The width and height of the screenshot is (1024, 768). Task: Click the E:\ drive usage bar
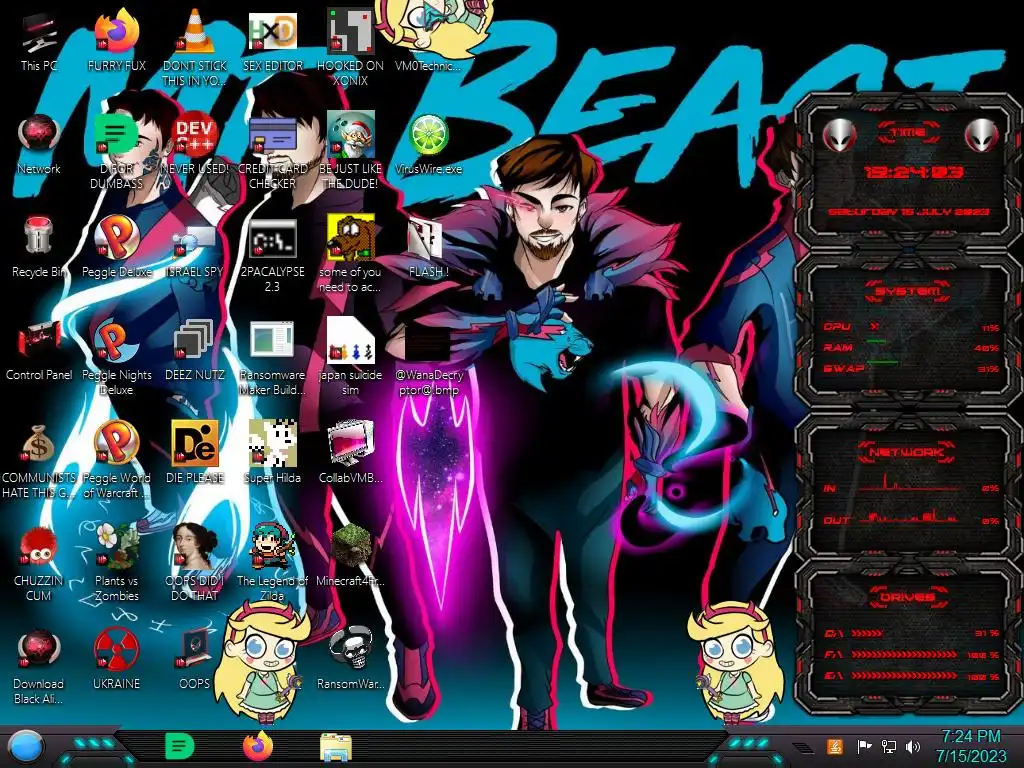coord(912,675)
